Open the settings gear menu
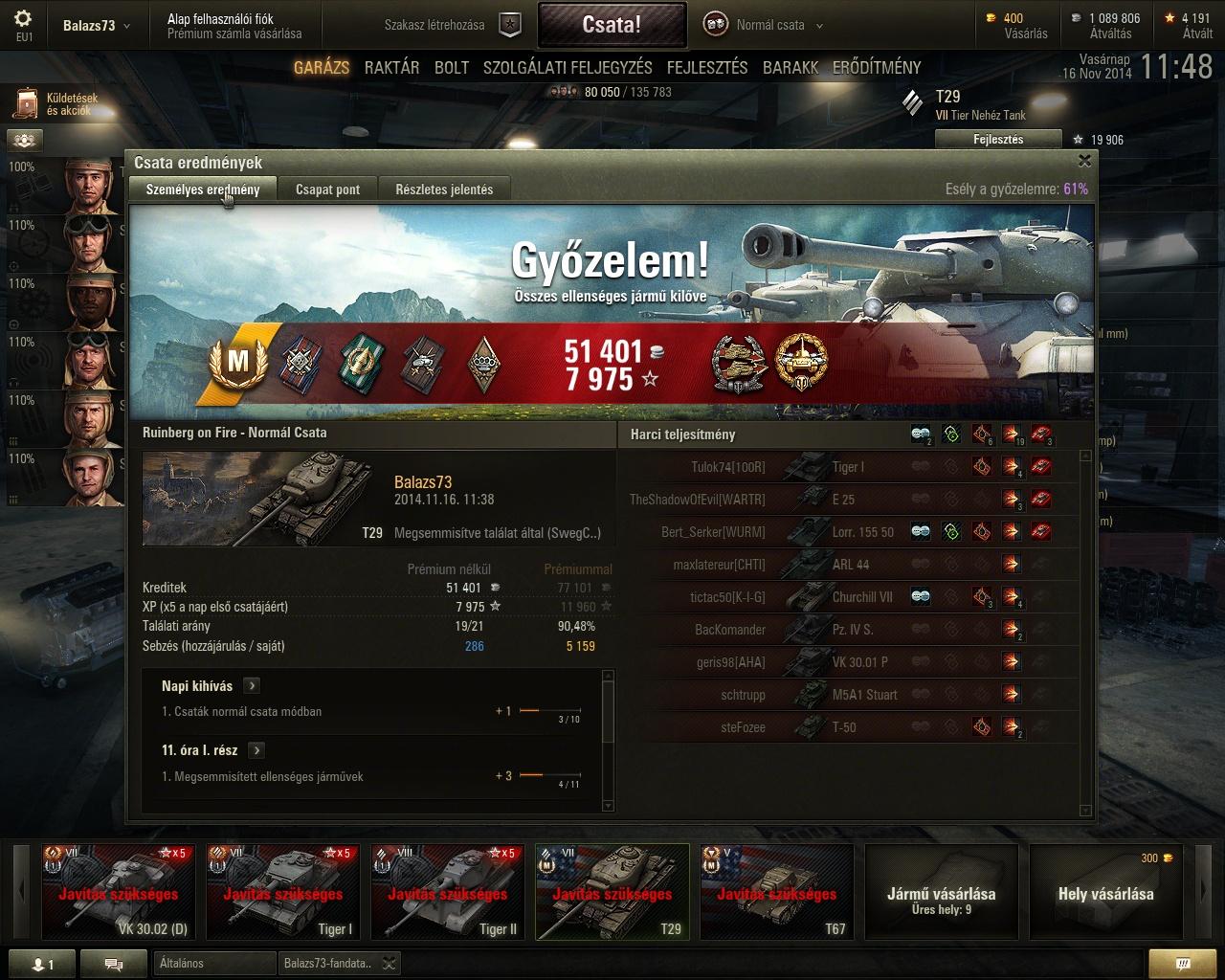Viewport: 1225px width, 980px height. [x=24, y=19]
